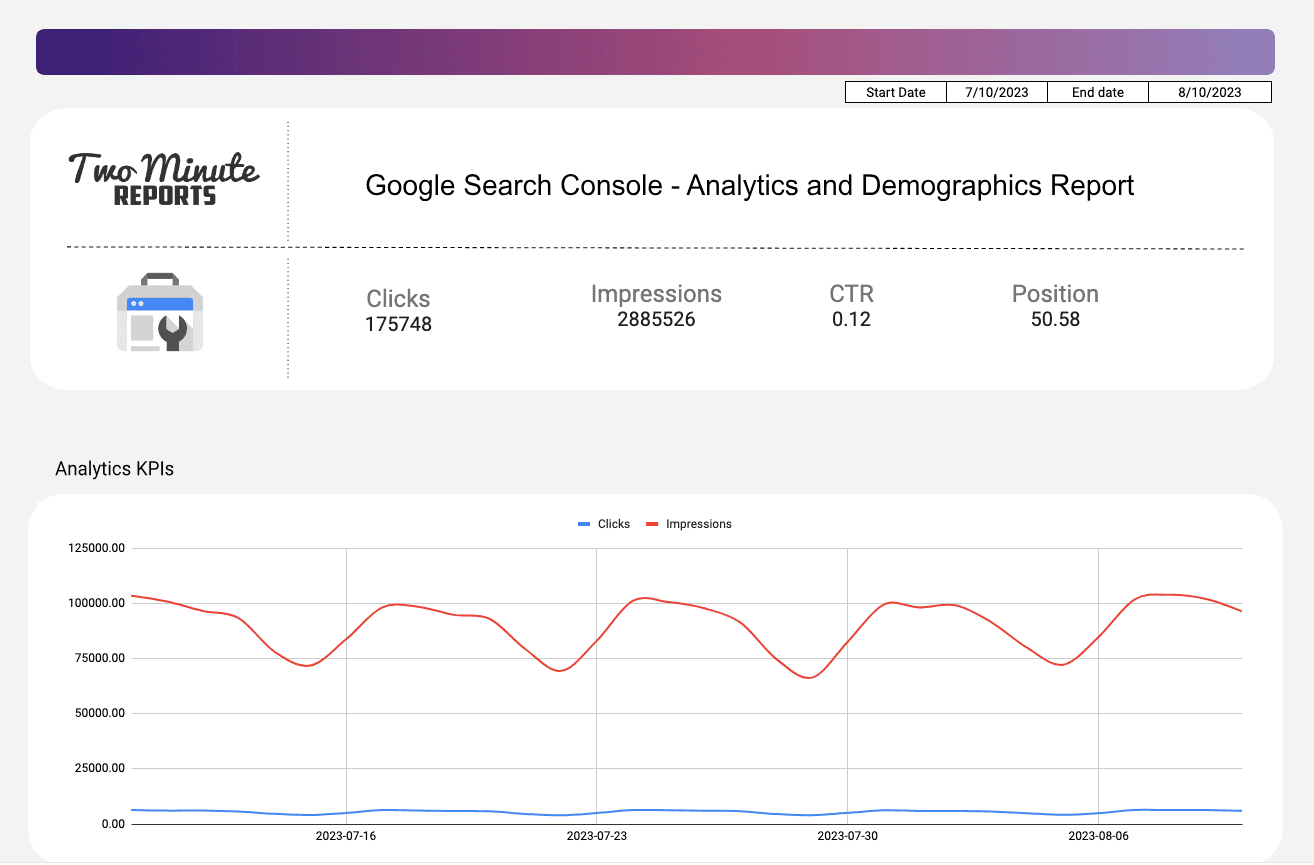Click the red Impressions legend color marker
This screenshot has width=1314, height=865.
pos(653,524)
